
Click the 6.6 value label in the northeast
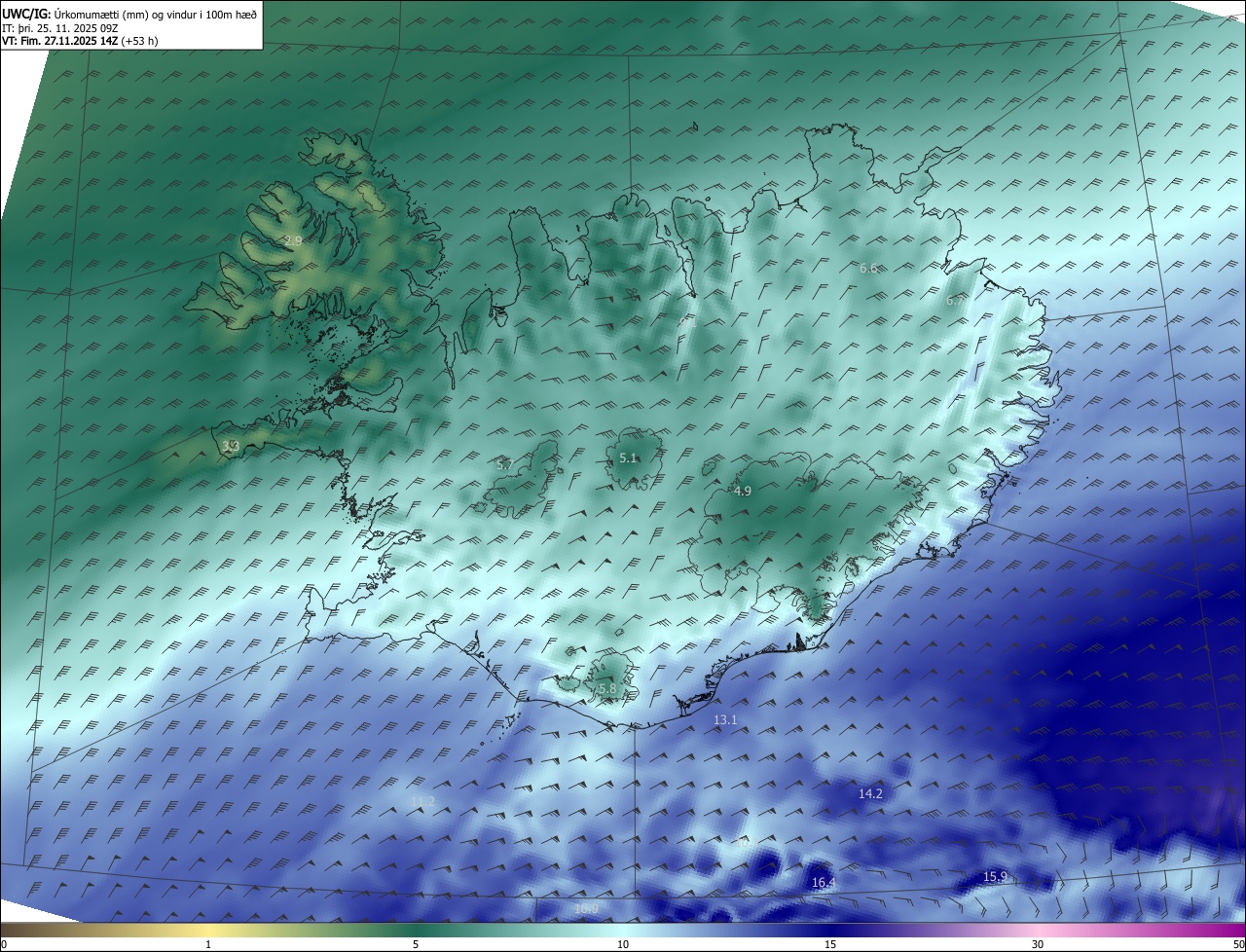click(868, 267)
